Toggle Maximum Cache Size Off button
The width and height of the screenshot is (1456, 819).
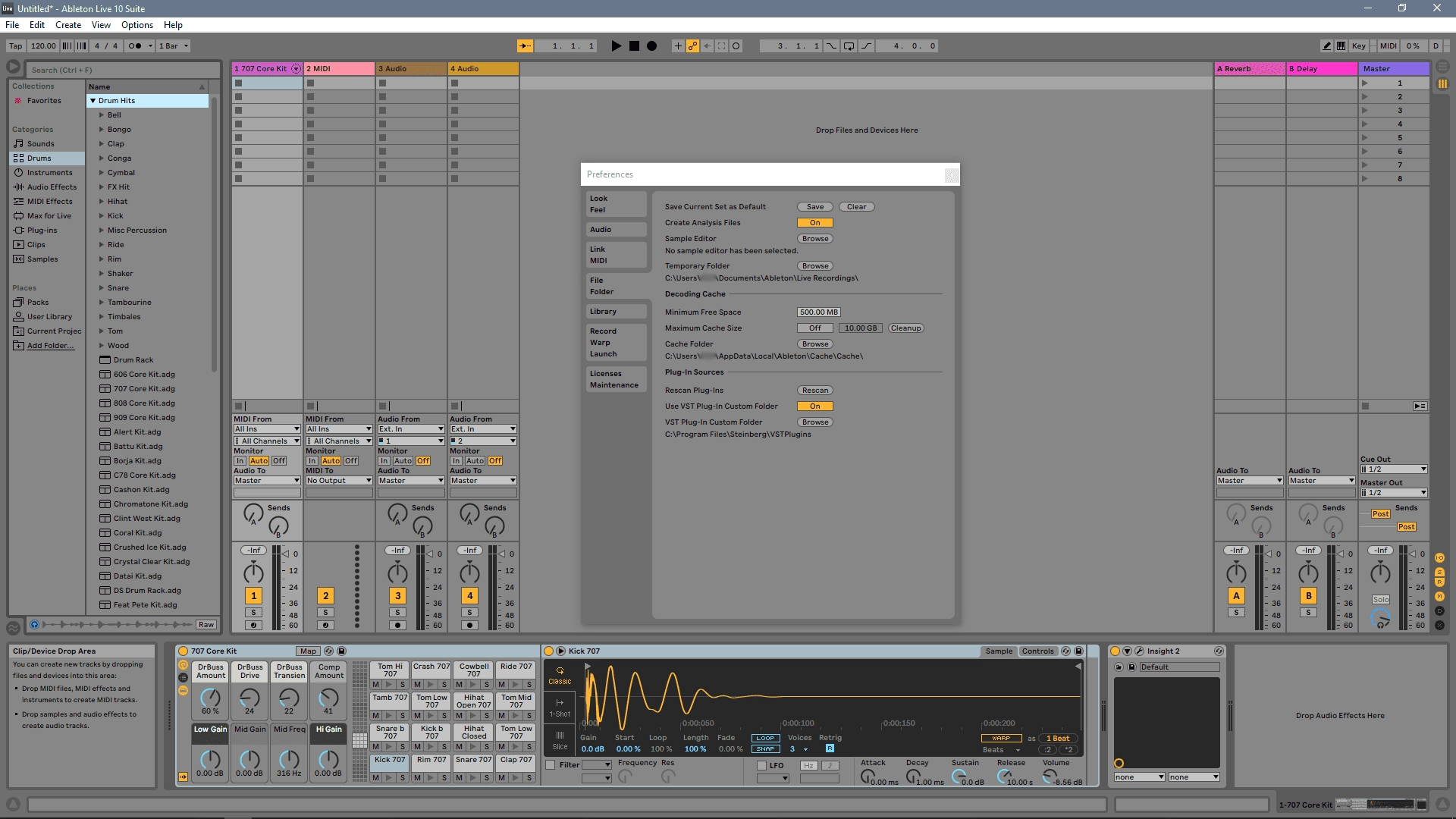pyautogui.click(x=815, y=328)
